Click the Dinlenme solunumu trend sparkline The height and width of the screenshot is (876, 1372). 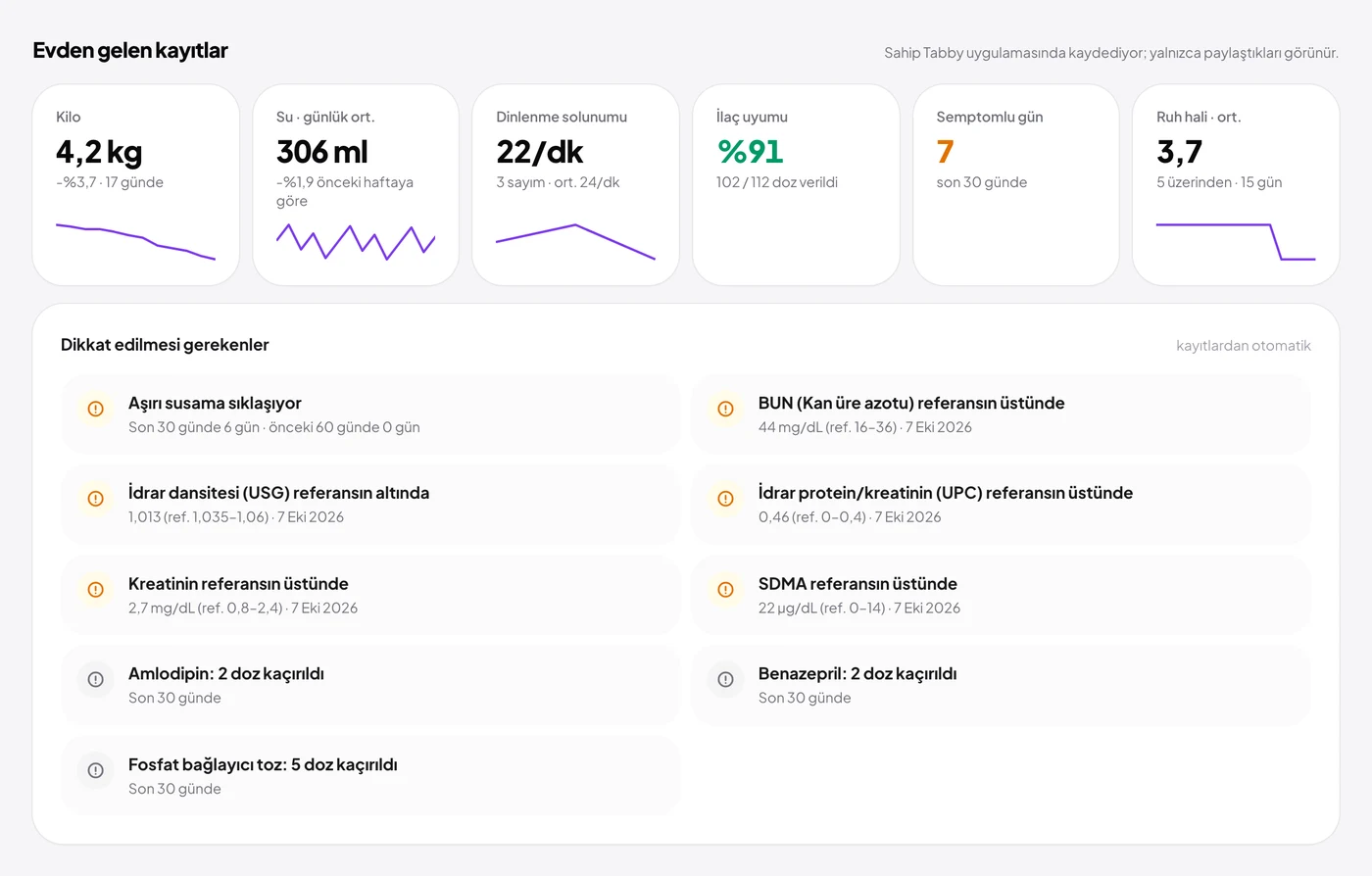[575, 242]
